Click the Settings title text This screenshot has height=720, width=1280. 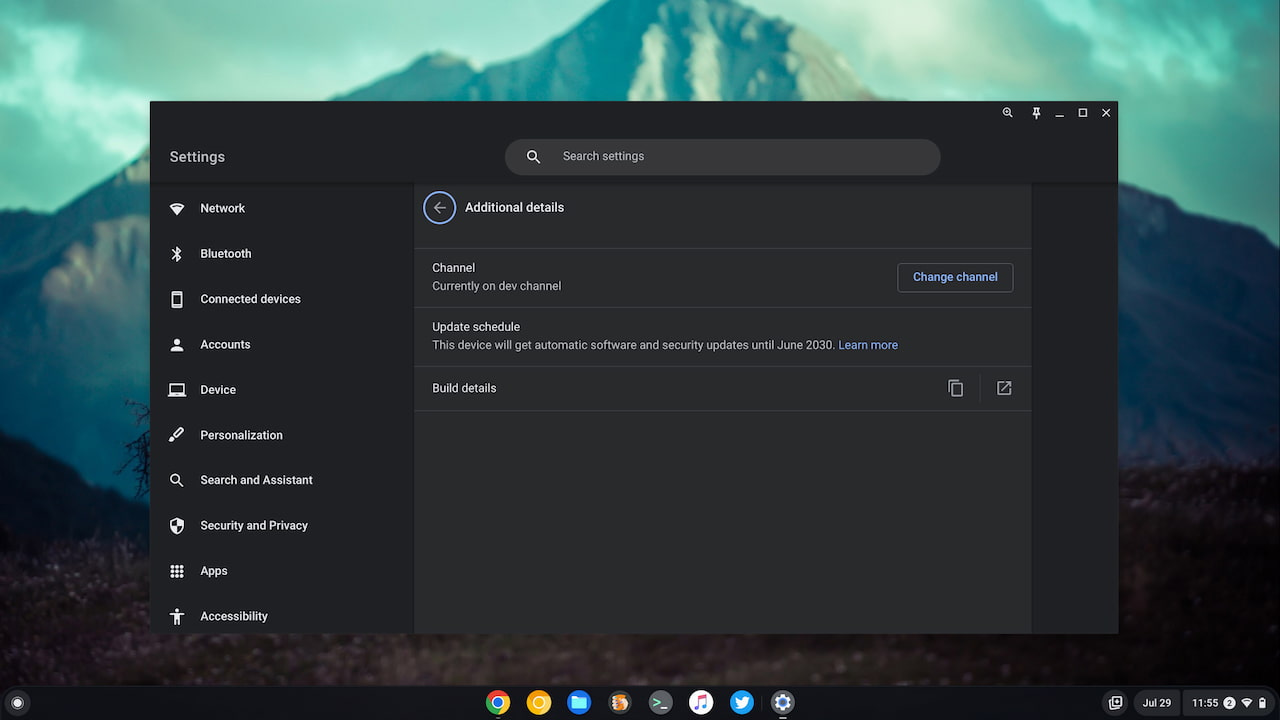[197, 157]
